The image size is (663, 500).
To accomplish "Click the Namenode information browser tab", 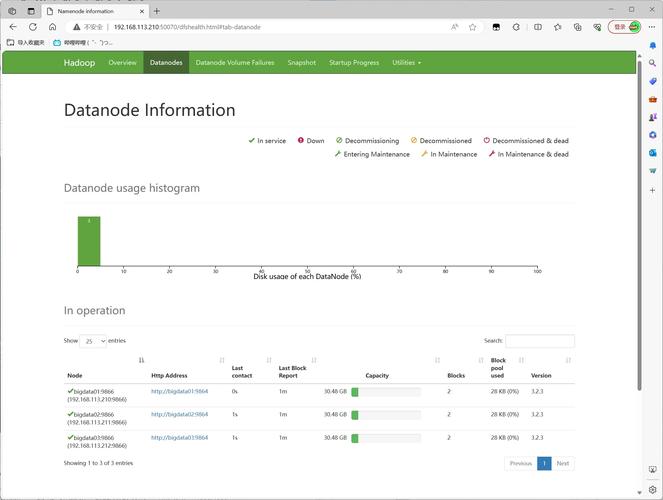I will tap(96, 11).
